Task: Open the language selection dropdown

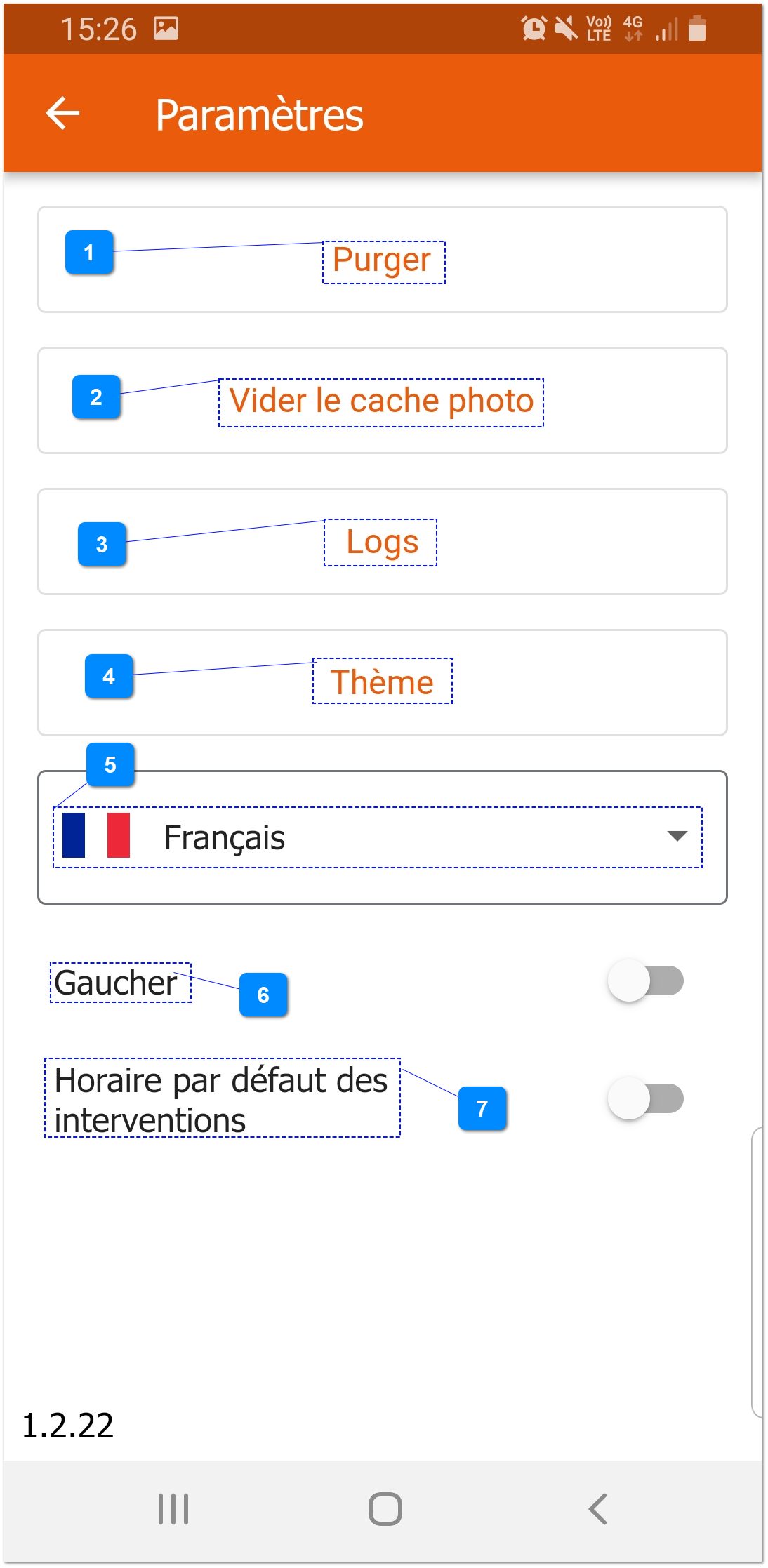Action: 379,837
